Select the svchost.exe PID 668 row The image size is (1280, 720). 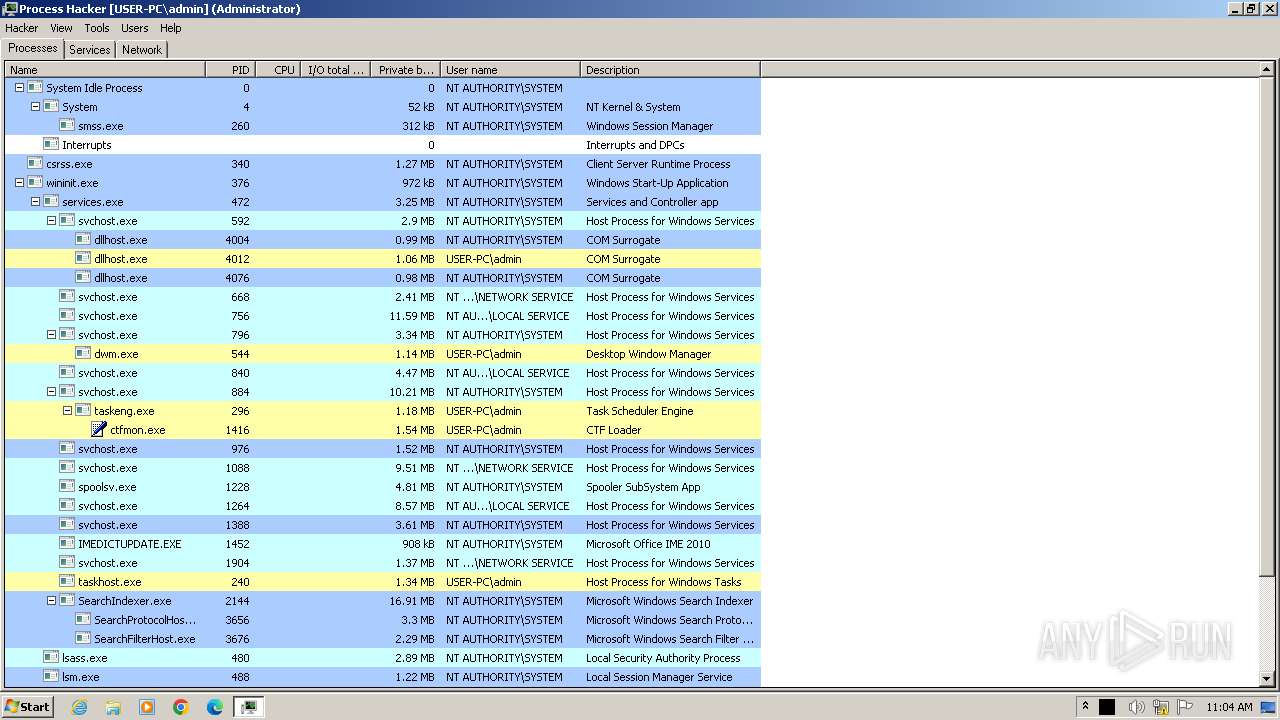coord(383,297)
